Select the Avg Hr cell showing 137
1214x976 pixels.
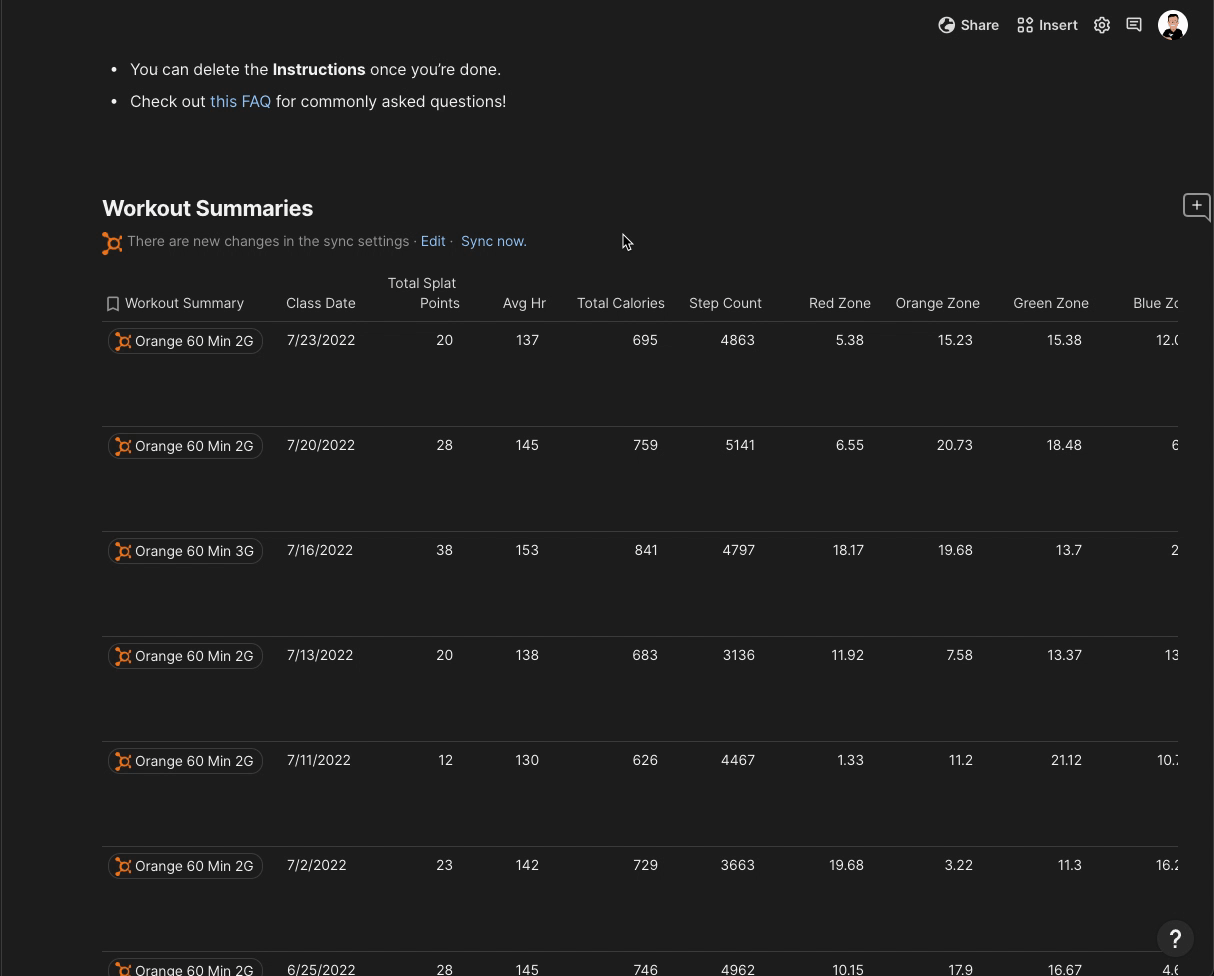point(527,340)
